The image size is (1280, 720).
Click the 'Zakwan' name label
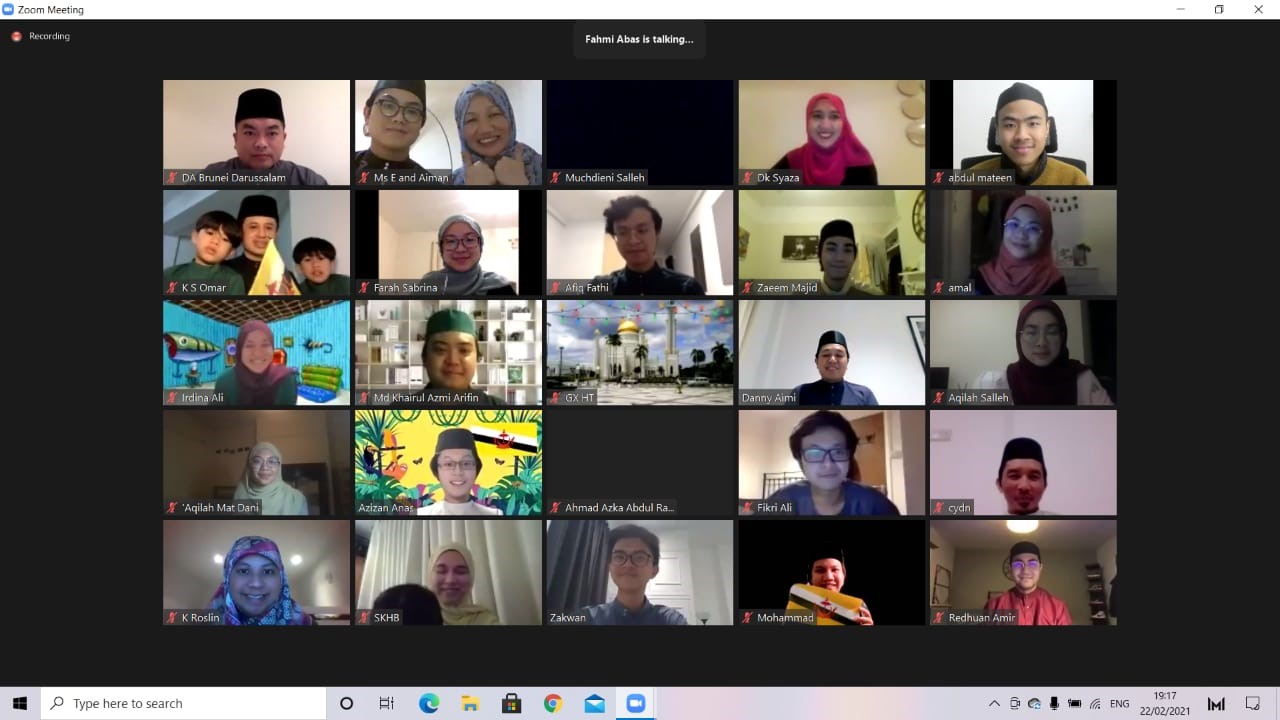point(567,618)
